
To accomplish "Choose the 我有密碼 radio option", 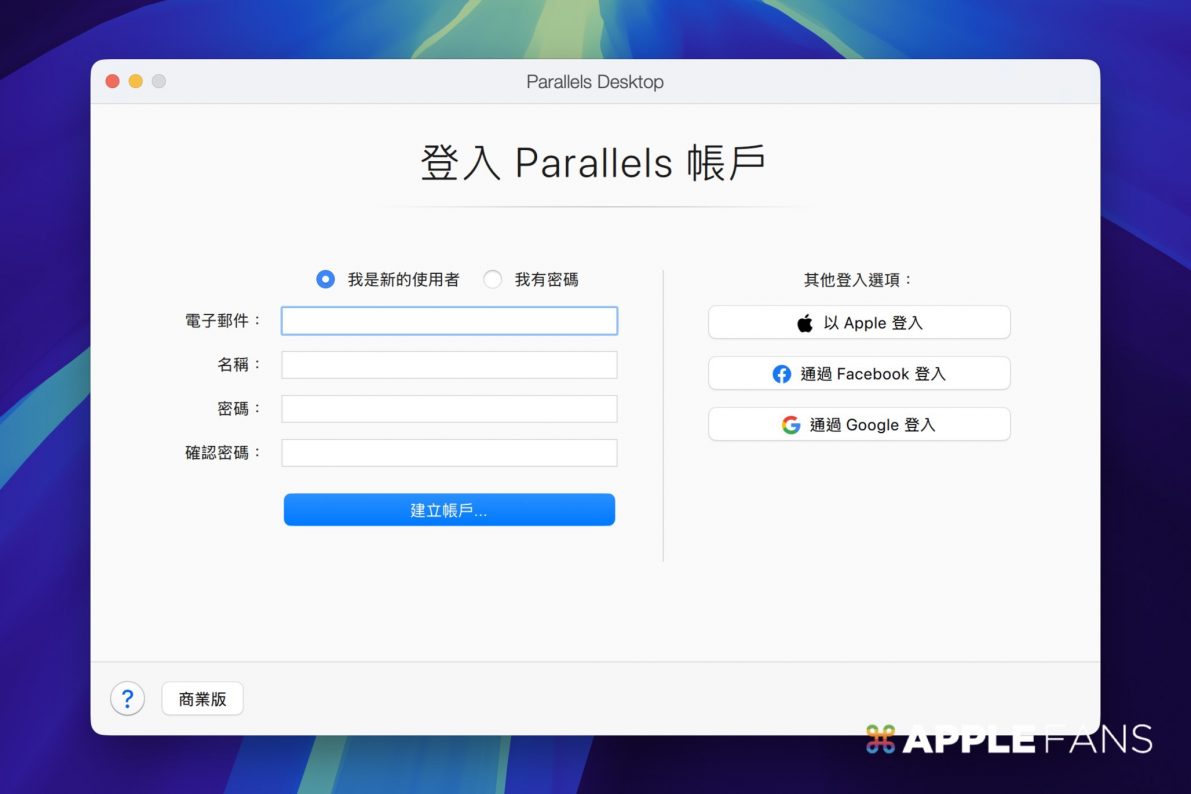I will [492, 280].
